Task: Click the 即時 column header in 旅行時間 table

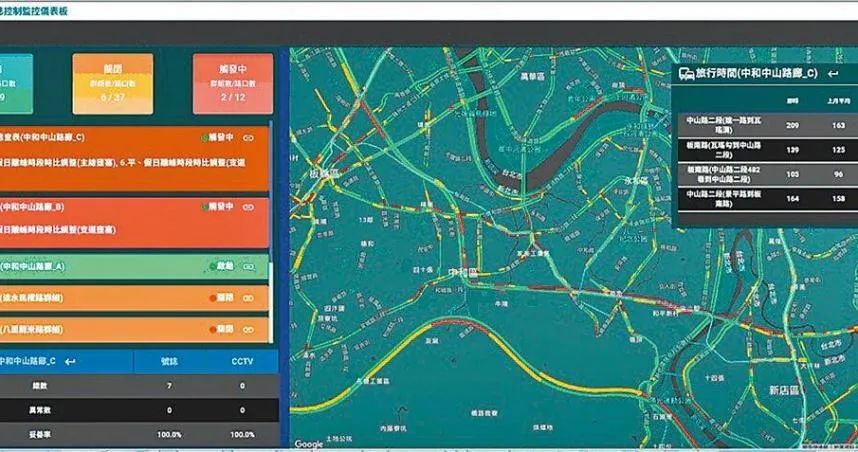Action: [792, 101]
